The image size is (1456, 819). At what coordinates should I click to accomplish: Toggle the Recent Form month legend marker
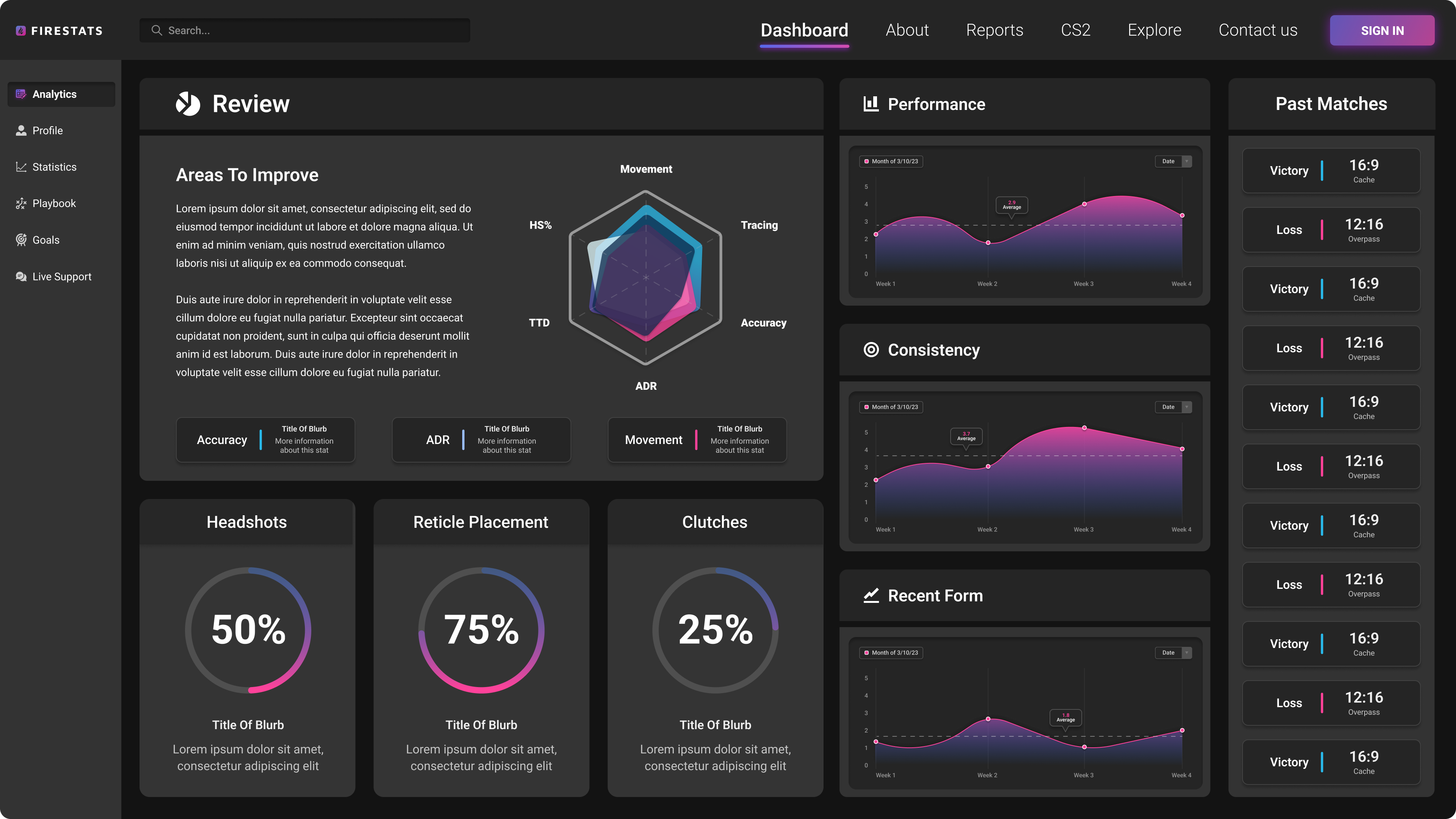point(866,653)
